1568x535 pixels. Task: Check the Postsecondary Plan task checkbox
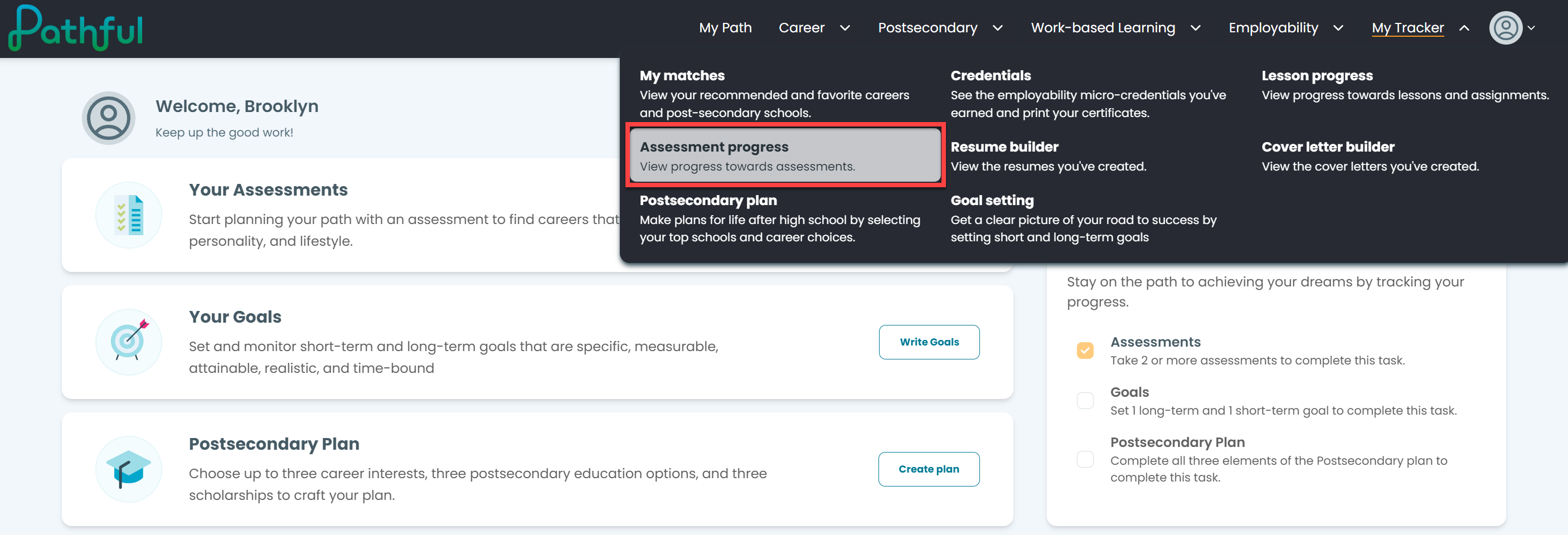[1085, 459]
